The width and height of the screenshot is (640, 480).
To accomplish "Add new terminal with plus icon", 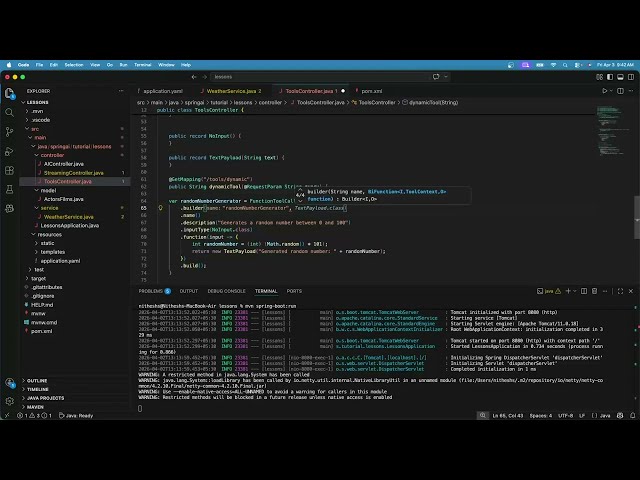I will click(x=568, y=291).
